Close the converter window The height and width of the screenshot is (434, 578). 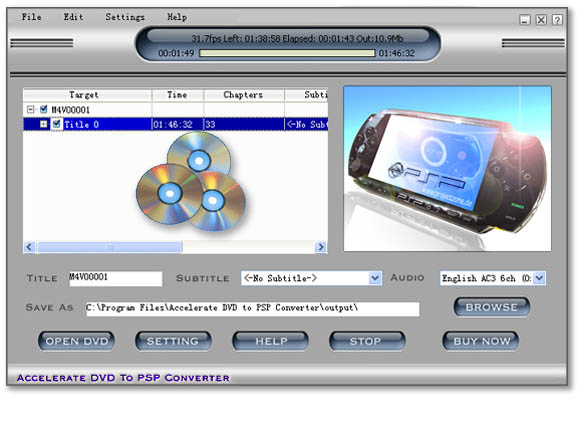[541, 20]
